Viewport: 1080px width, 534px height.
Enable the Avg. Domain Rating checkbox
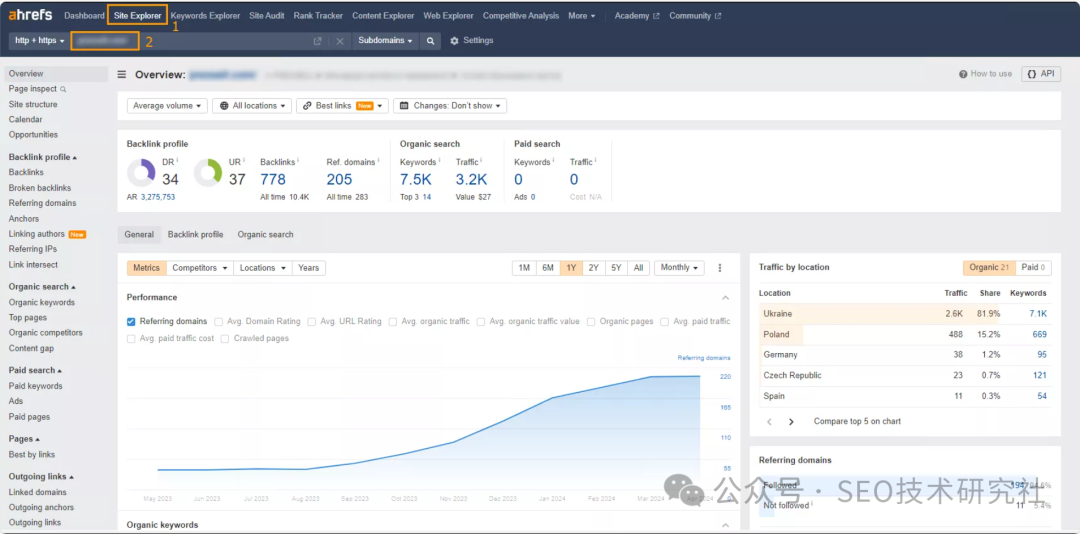tap(219, 322)
